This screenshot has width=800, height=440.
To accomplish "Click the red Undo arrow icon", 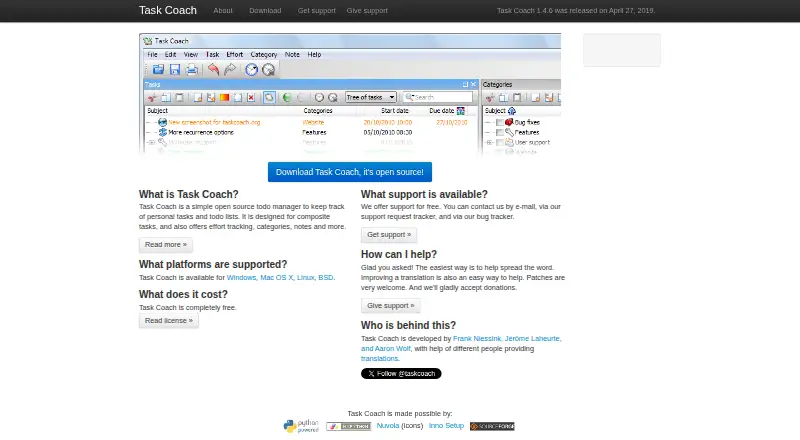I will (x=213, y=69).
